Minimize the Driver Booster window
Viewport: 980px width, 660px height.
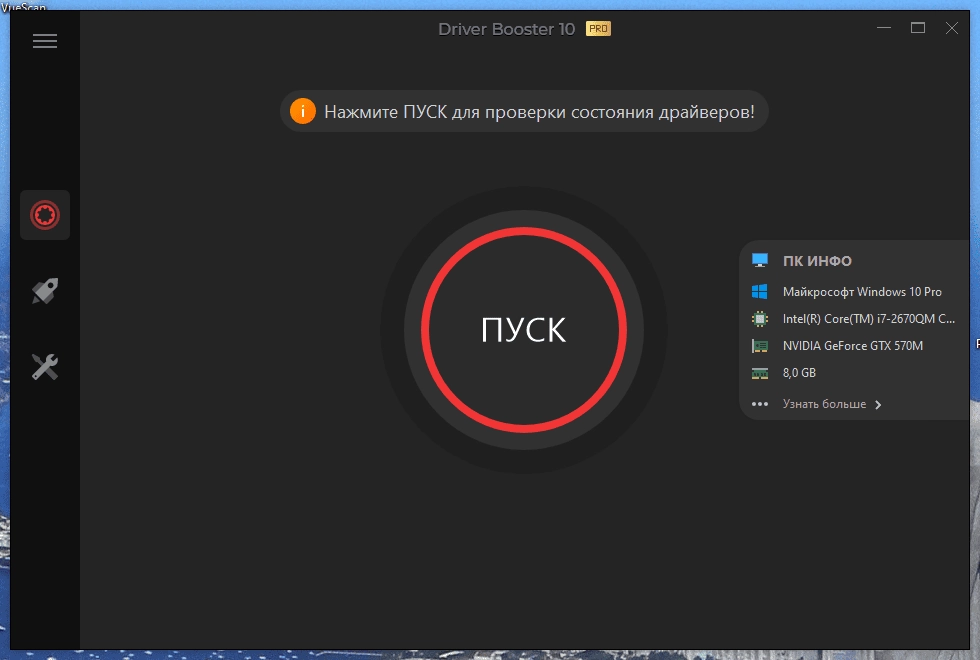(884, 28)
